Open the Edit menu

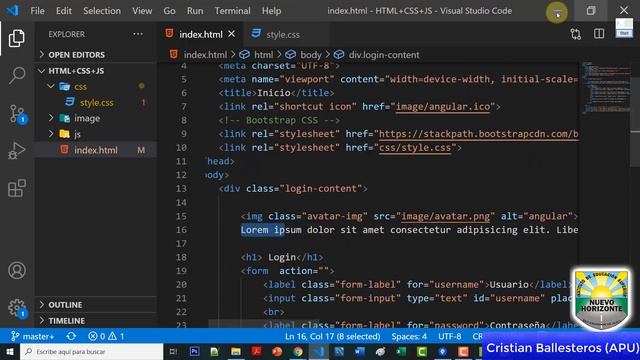(64, 11)
